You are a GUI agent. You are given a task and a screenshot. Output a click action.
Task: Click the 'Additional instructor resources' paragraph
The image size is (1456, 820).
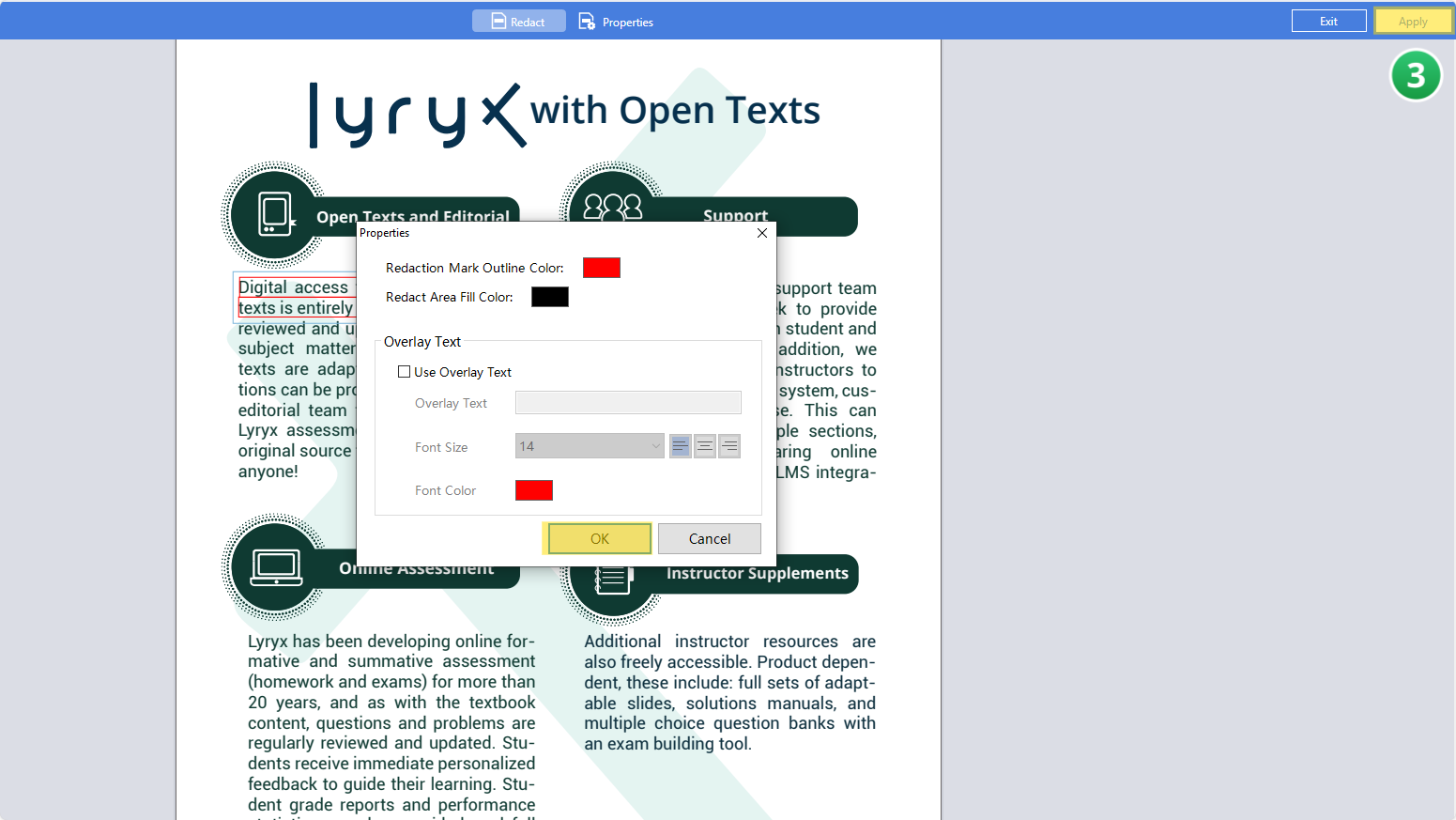pos(729,692)
